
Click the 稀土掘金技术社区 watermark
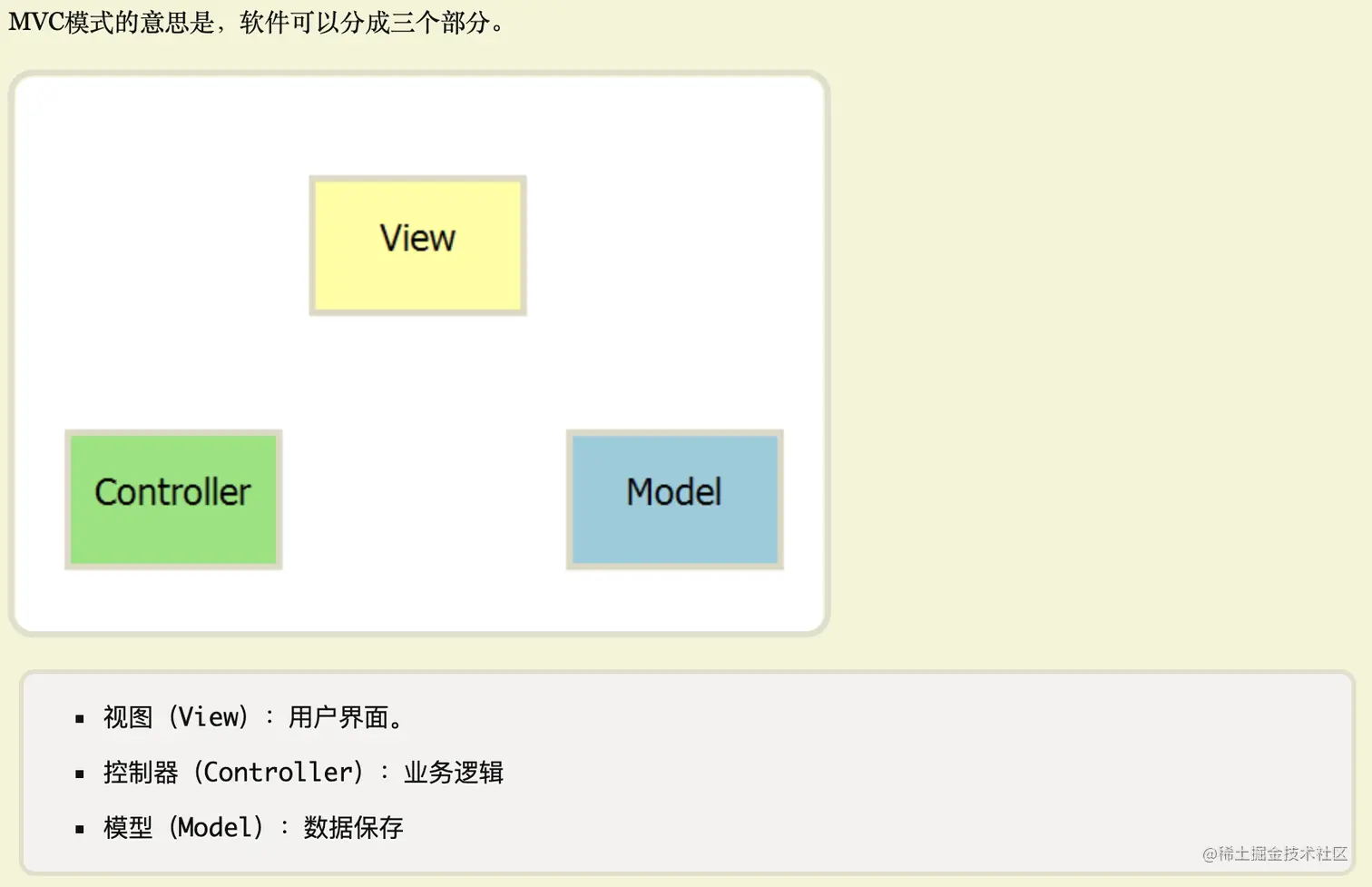pyautogui.click(x=1275, y=853)
